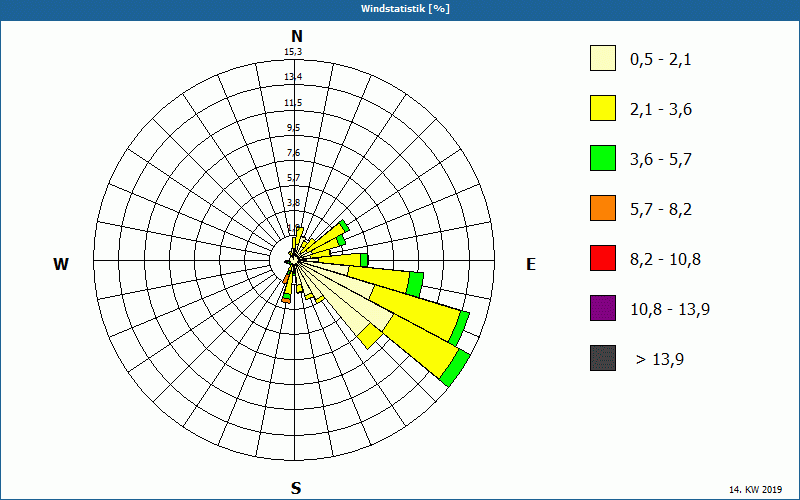Click the green tip of the due-east bar
Screen dimensions: 800x500
364,260
